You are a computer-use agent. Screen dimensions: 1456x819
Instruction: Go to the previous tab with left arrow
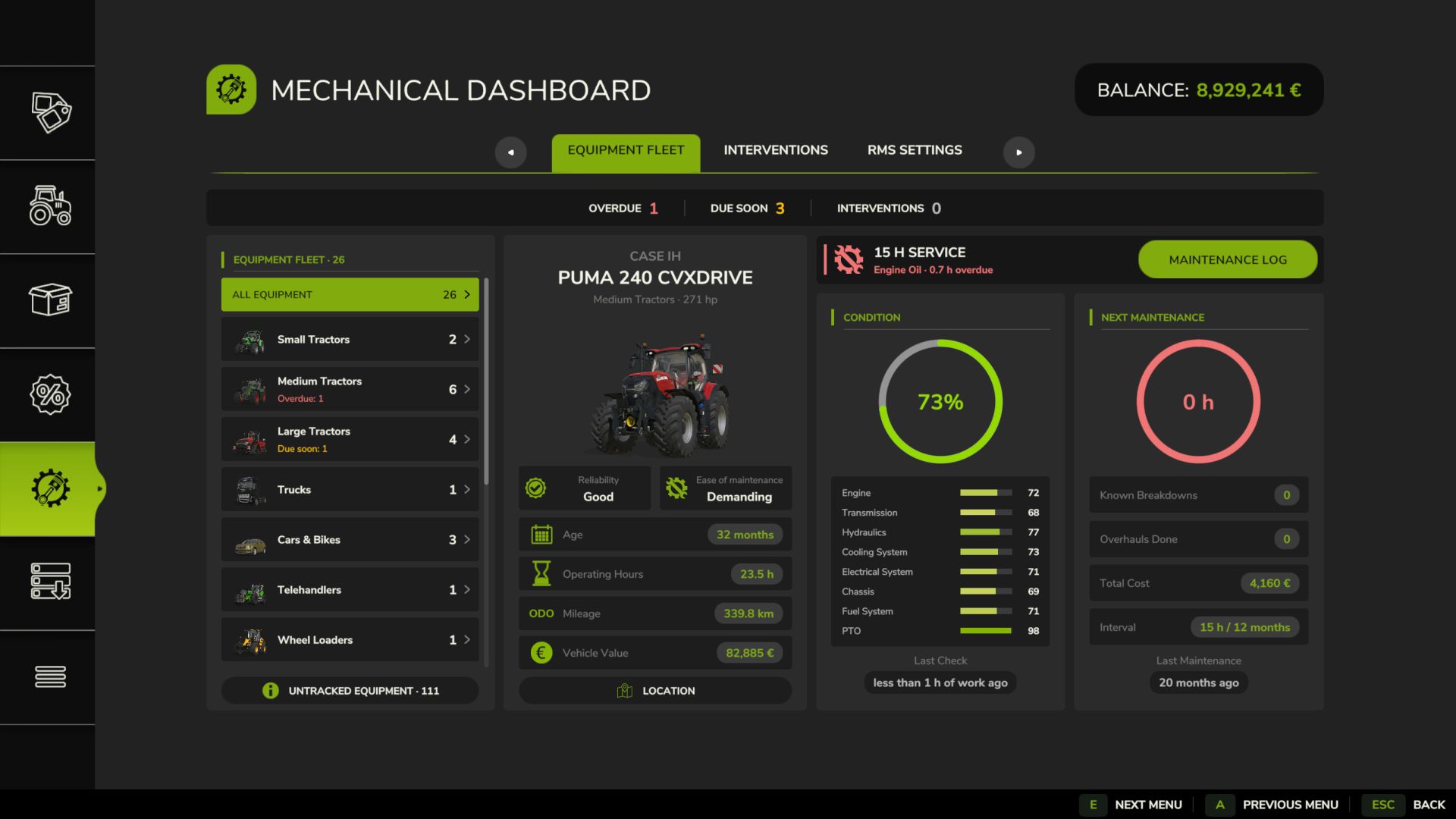pos(510,152)
